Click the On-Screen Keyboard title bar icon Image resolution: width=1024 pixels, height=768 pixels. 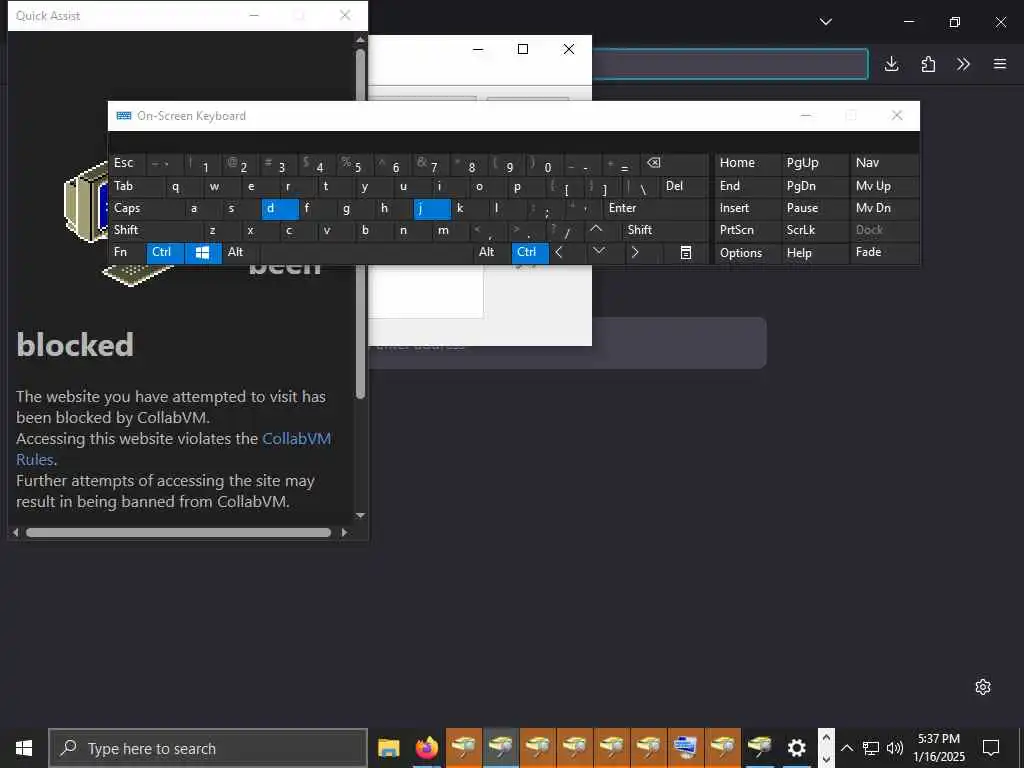click(x=123, y=116)
